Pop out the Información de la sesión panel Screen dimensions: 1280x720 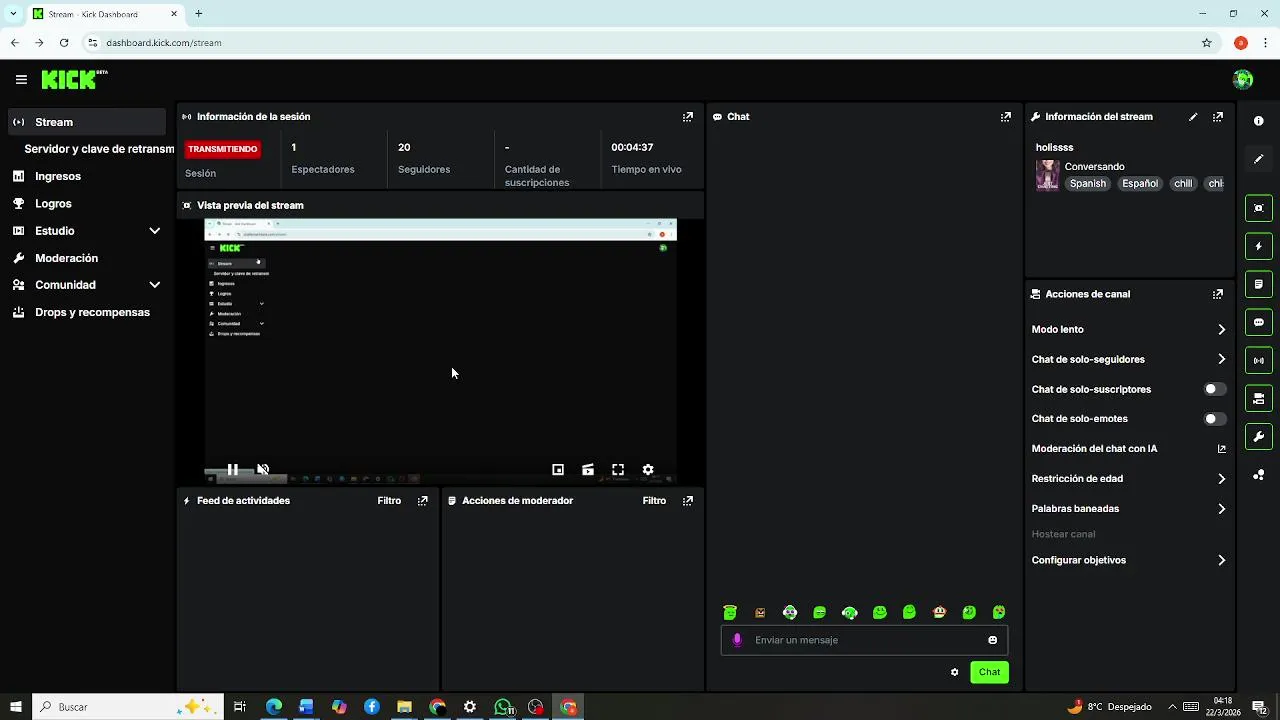click(x=688, y=117)
